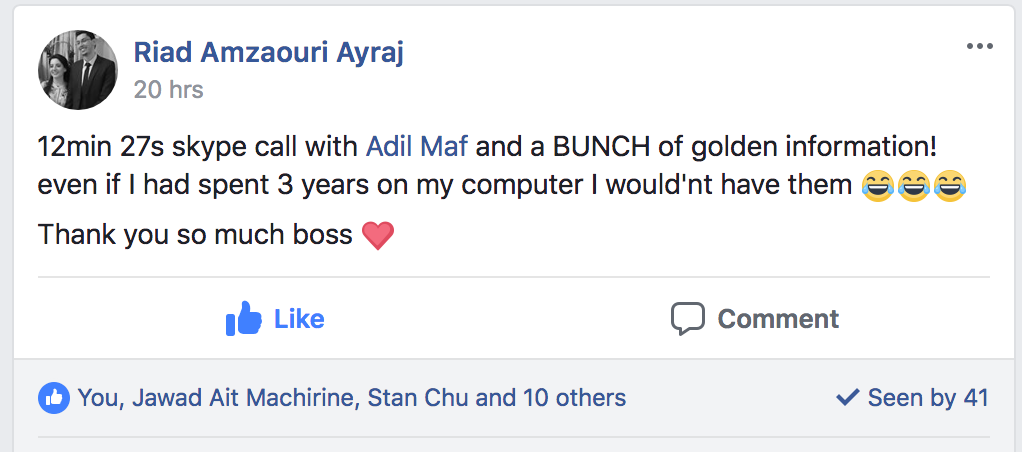
Task: Click the red heart emoji
Action: pyautogui.click(x=377, y=237)
